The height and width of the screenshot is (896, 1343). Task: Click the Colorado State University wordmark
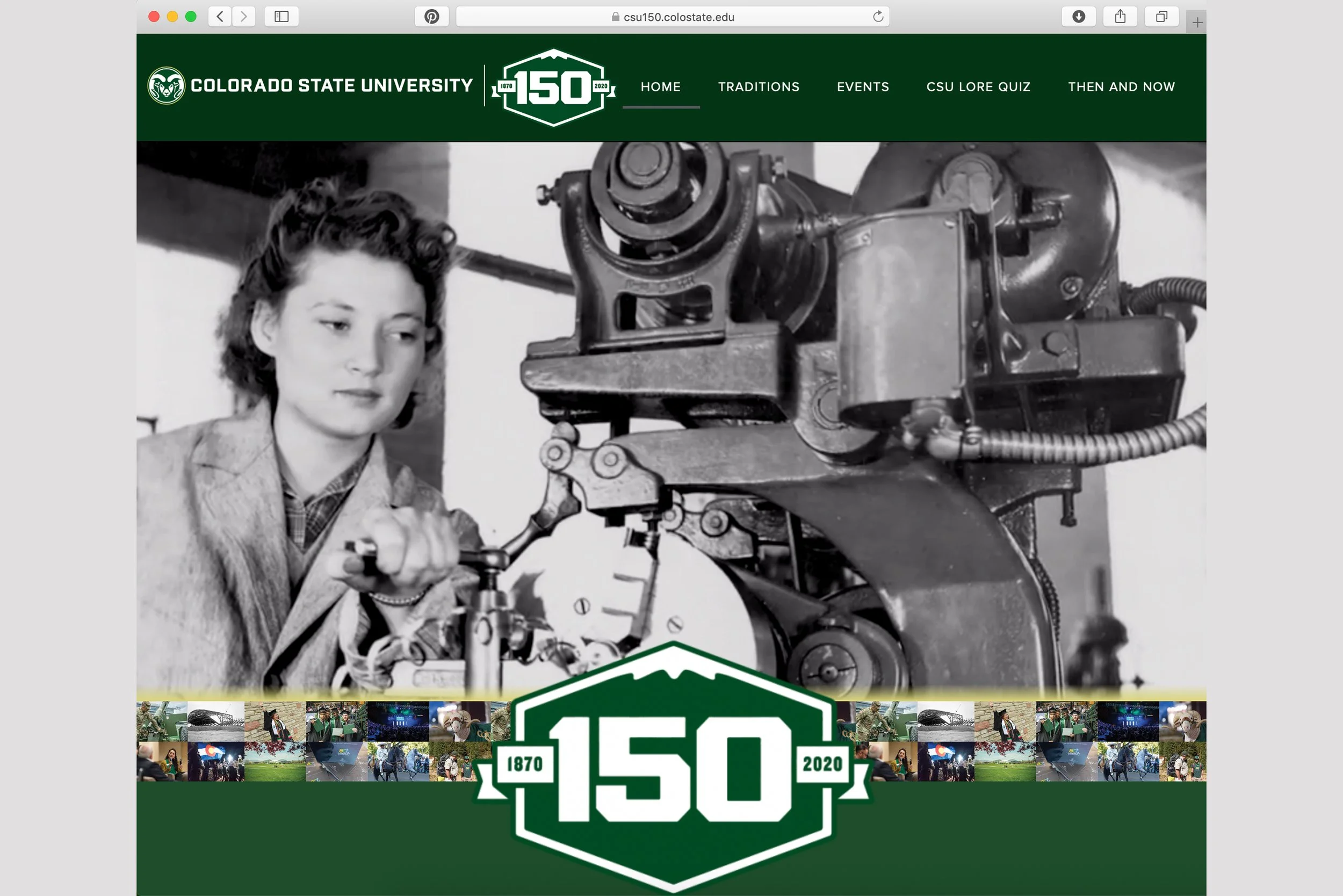point(331,86)
